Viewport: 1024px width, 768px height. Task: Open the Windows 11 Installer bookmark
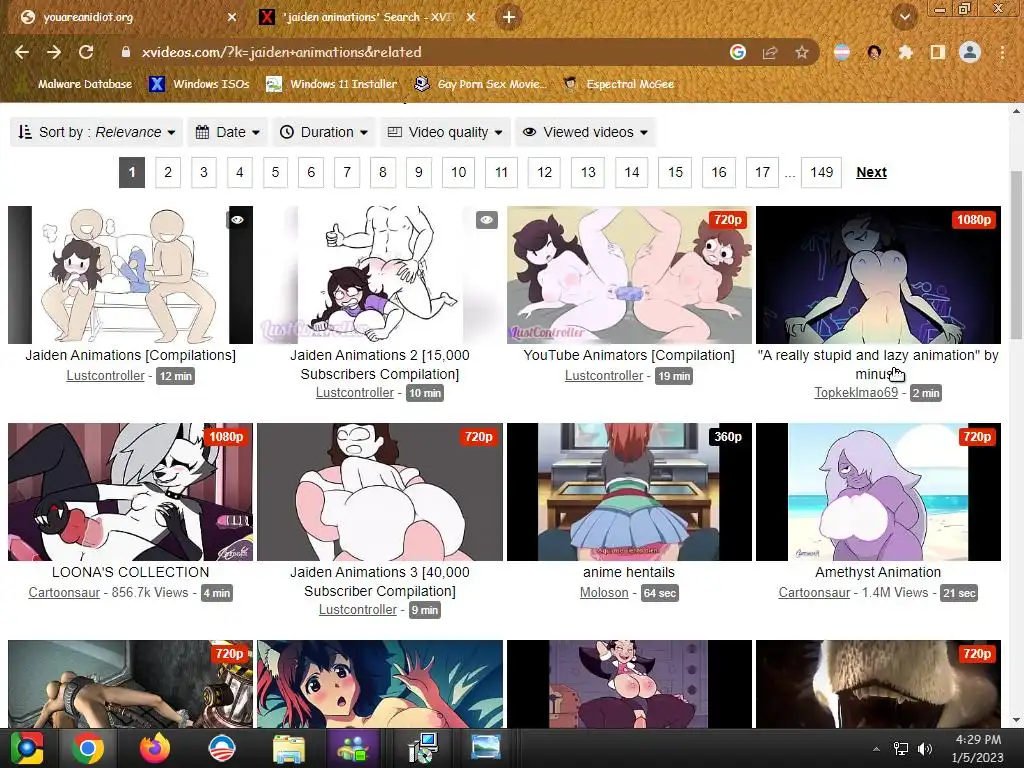pos(332,84)
